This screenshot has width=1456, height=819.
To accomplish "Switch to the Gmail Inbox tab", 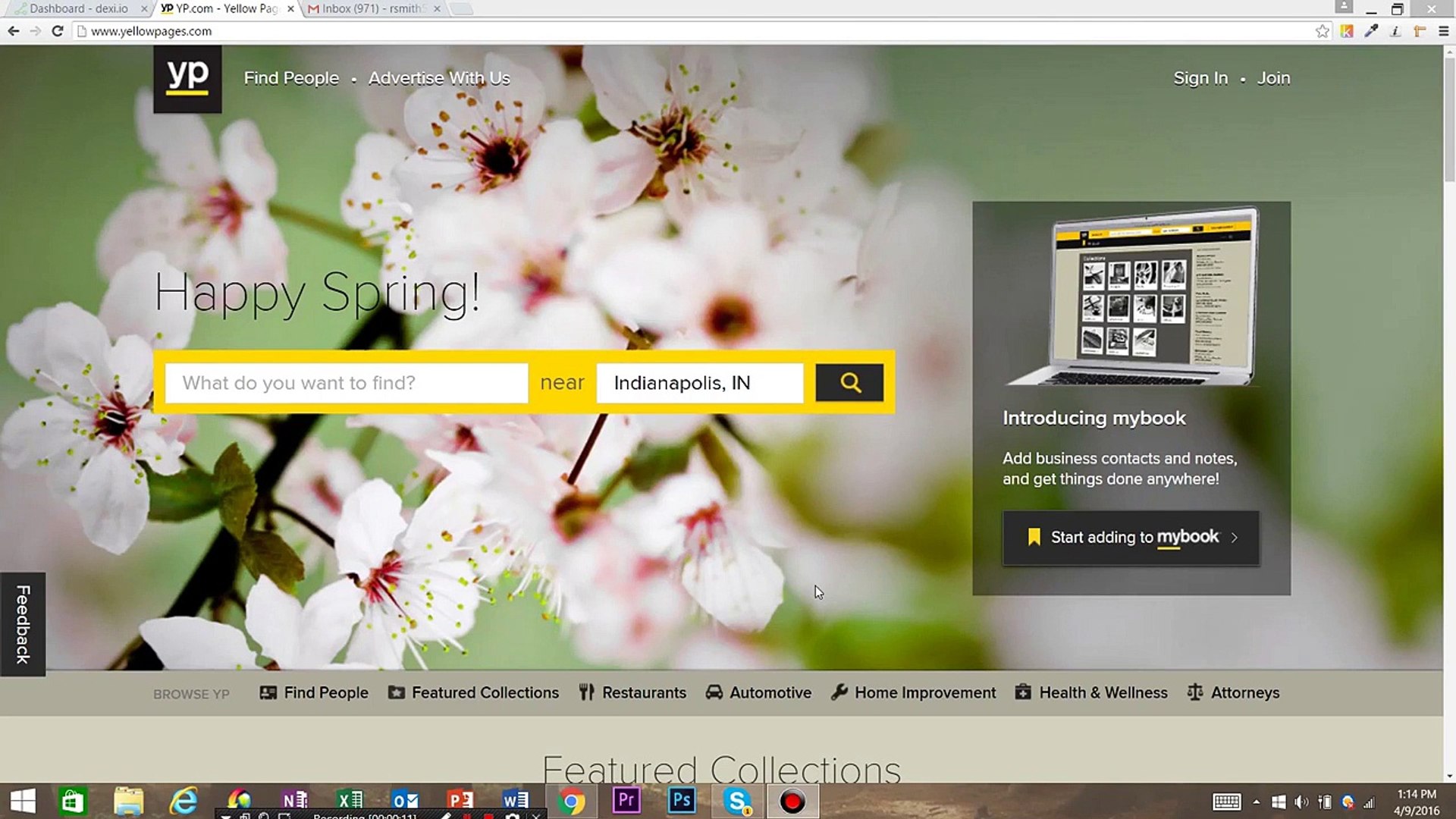I will point(370,9).
